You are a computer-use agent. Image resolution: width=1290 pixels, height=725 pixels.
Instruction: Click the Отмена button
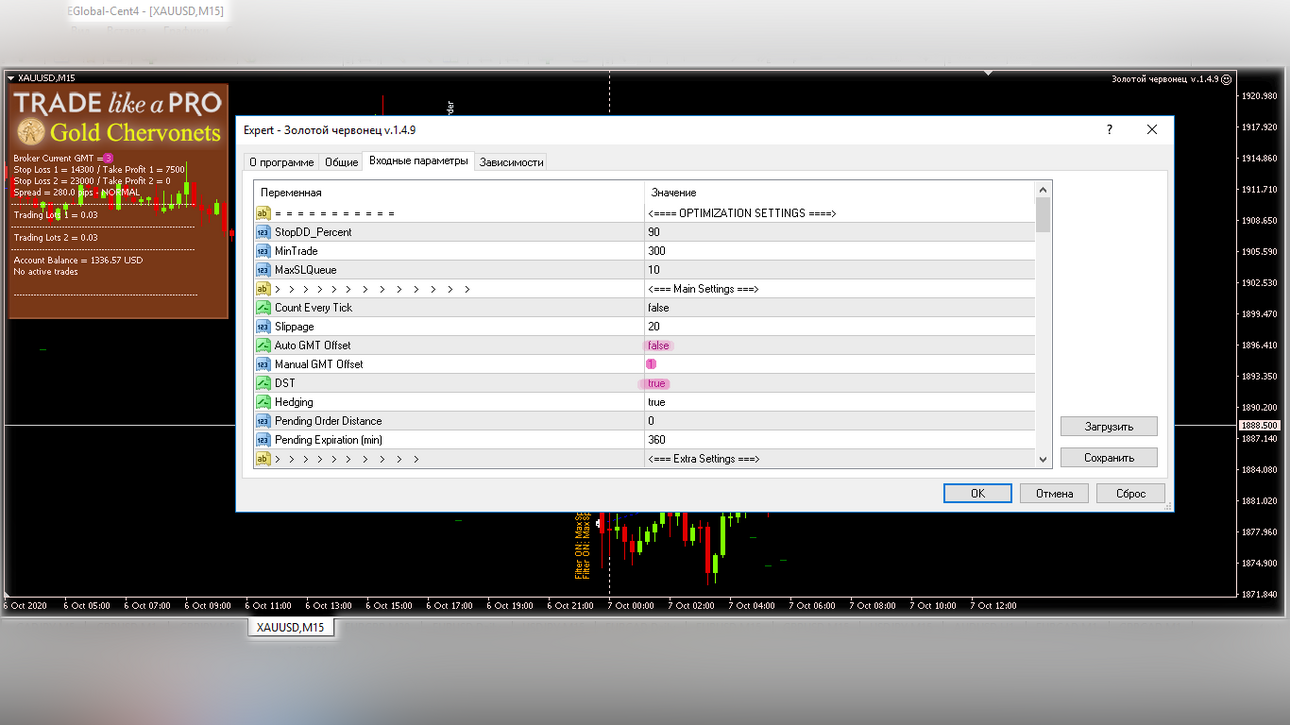click(x=1054, y=493)
